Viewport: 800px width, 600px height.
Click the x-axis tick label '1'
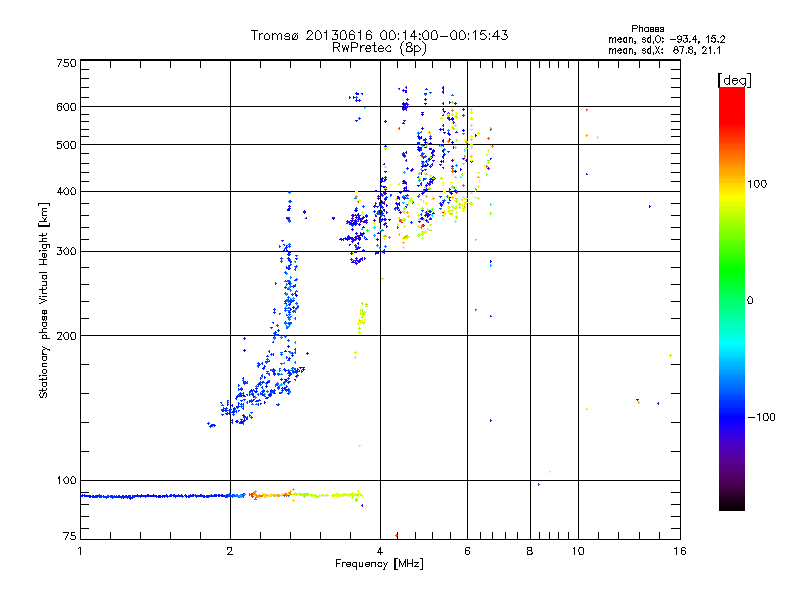pyautogui.click(x=80, y=551)
